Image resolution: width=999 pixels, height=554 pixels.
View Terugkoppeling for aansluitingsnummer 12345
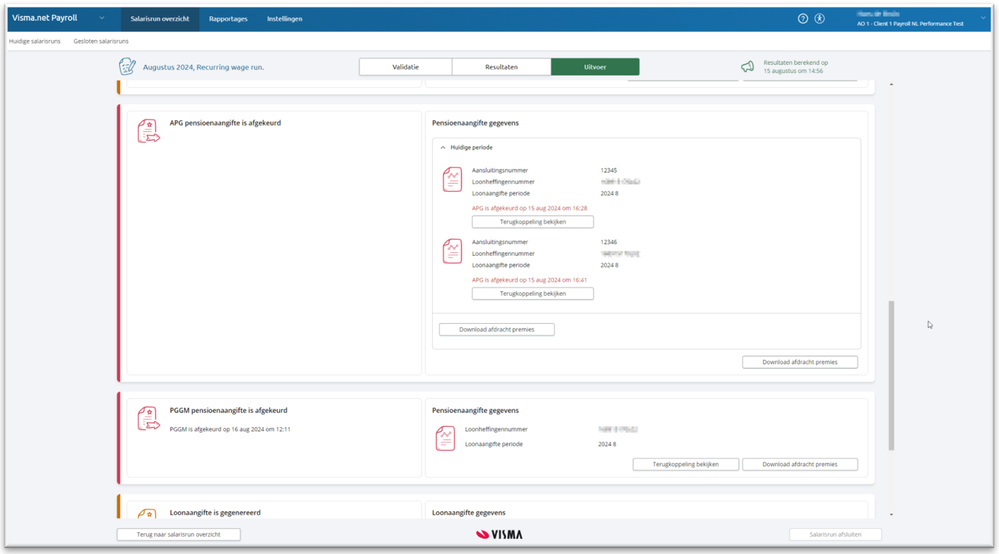click(533, 222)
